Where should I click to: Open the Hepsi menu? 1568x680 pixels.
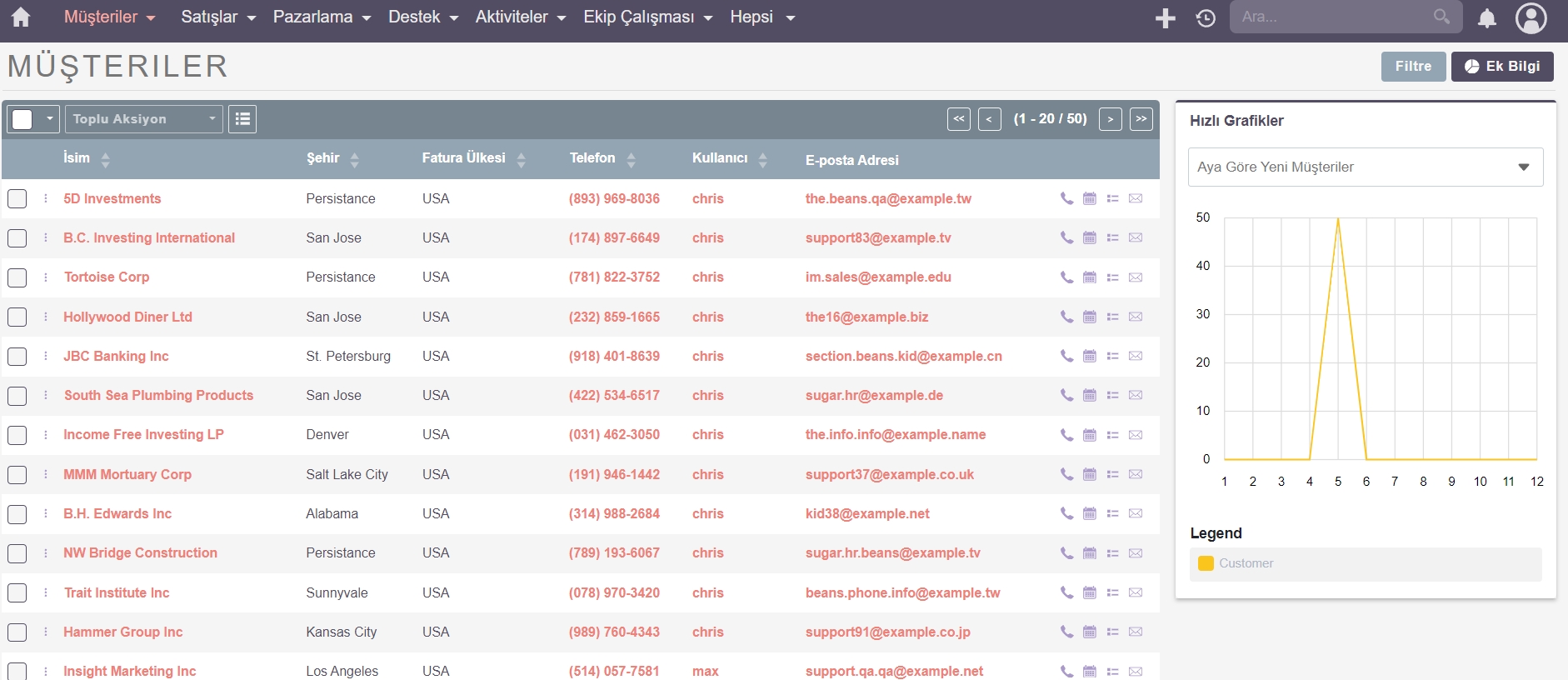[762, 17]
